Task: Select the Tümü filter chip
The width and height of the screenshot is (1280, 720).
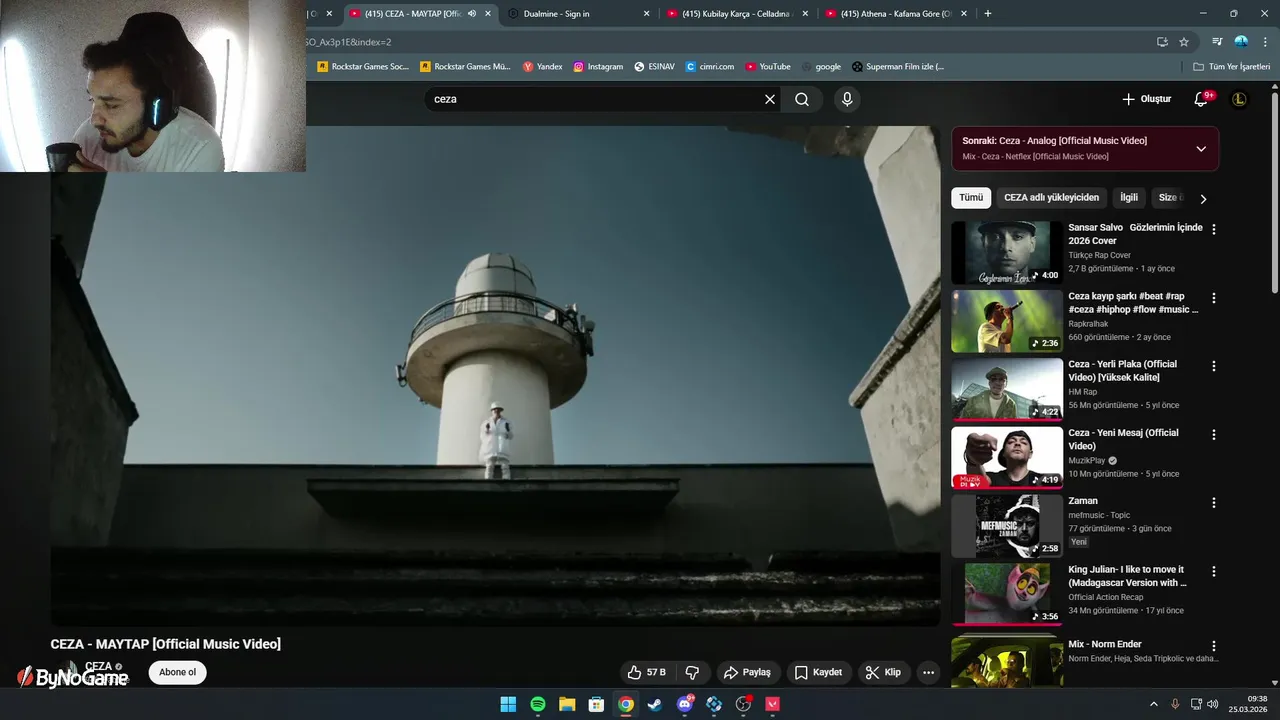Action: point(971,198)
